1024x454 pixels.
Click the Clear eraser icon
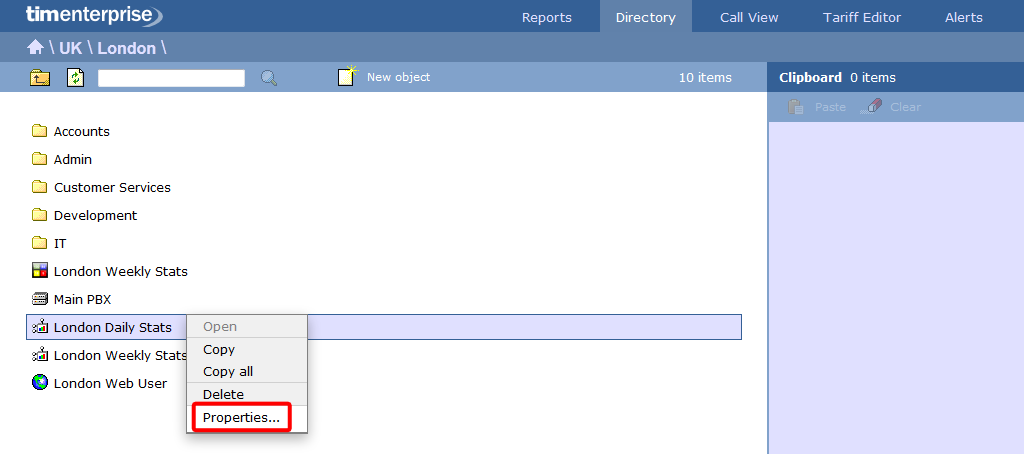(871, 107)
